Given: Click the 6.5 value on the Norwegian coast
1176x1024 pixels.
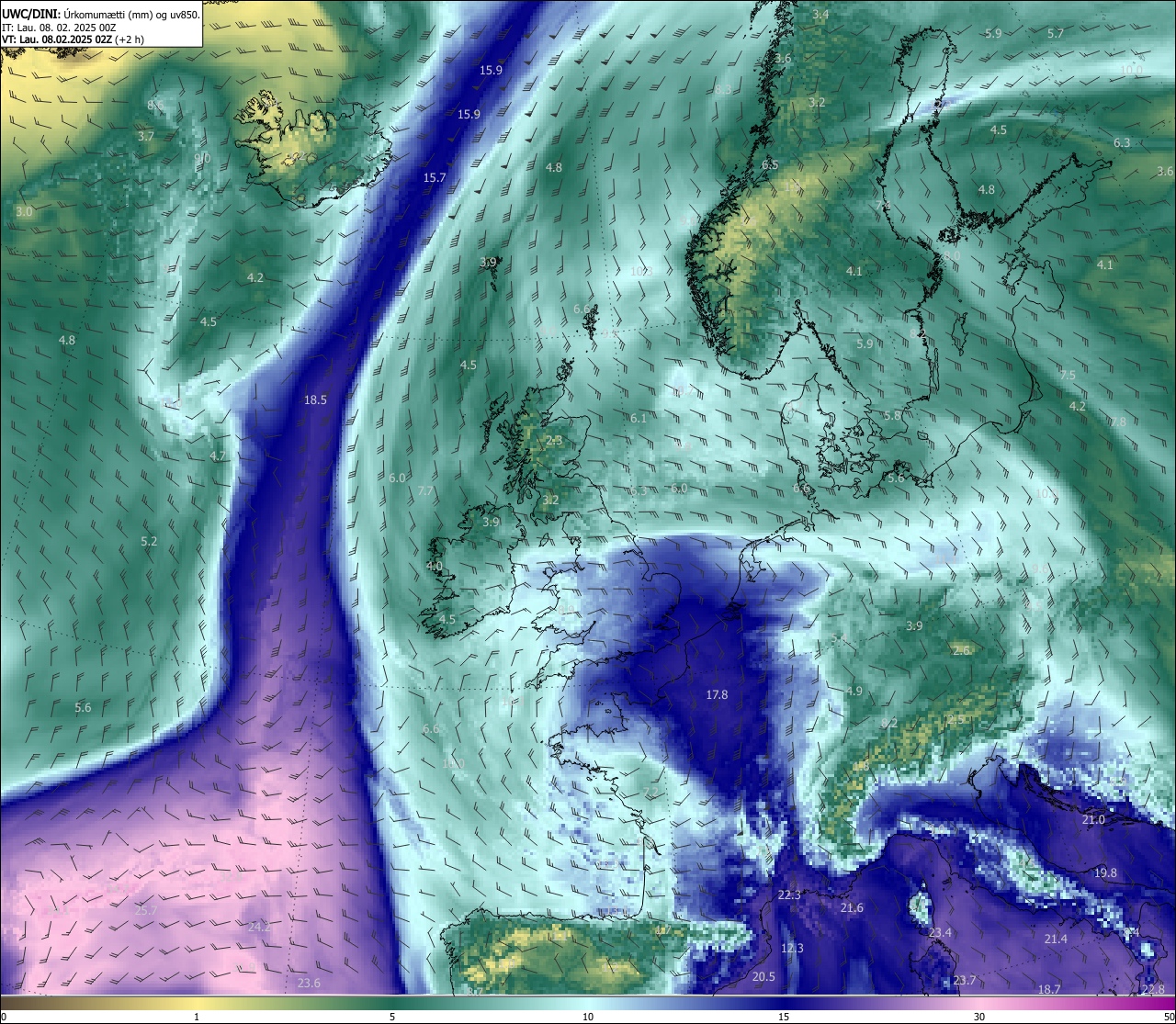Looking at the screenshot, I should (770, 164).
